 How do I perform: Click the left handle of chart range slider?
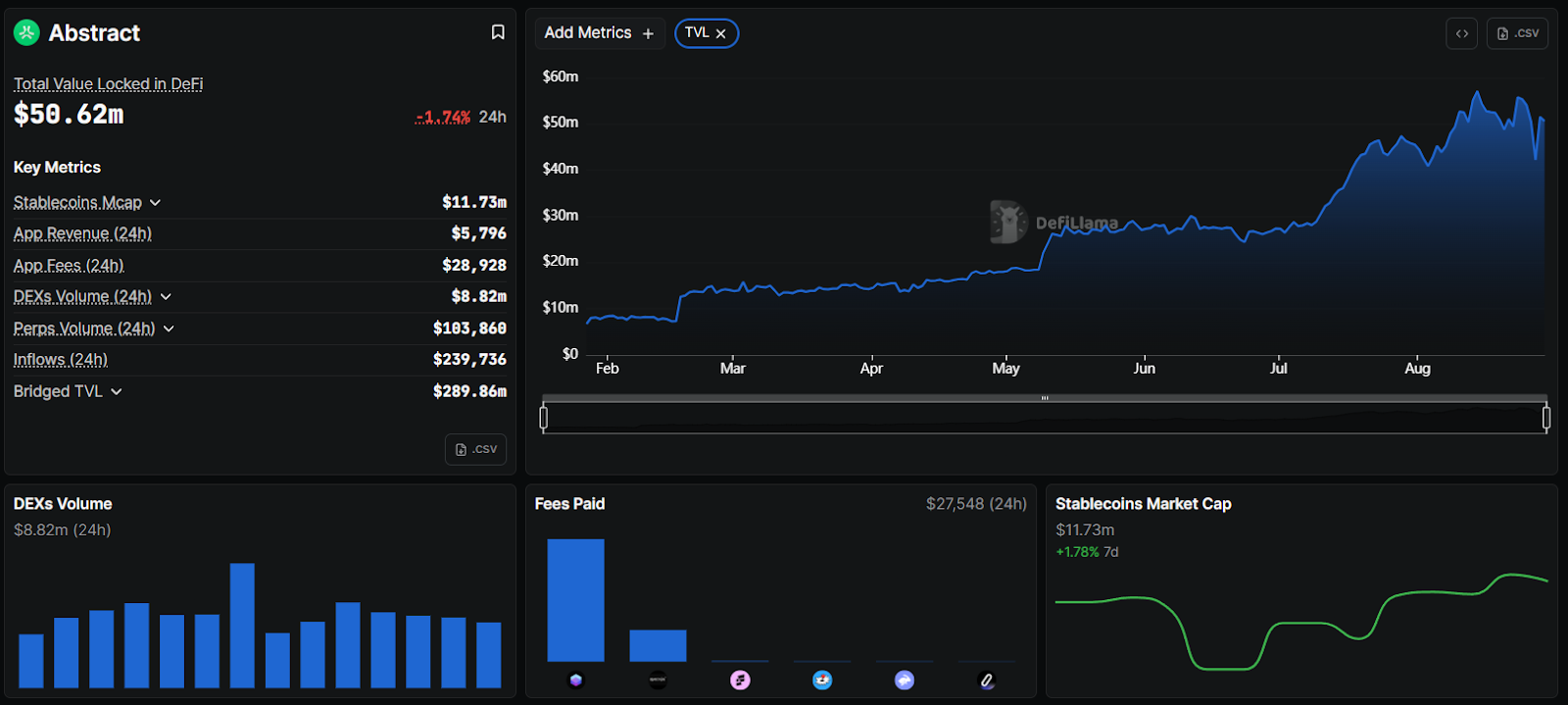pyautogui.click(x=544, y=418)
